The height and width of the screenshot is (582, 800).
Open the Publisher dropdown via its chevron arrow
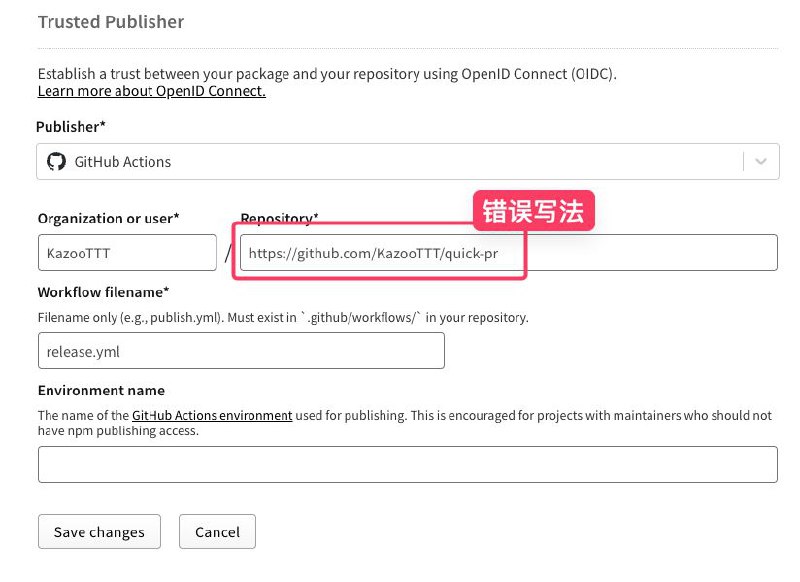pyautogui.click(x=763, y=161)
